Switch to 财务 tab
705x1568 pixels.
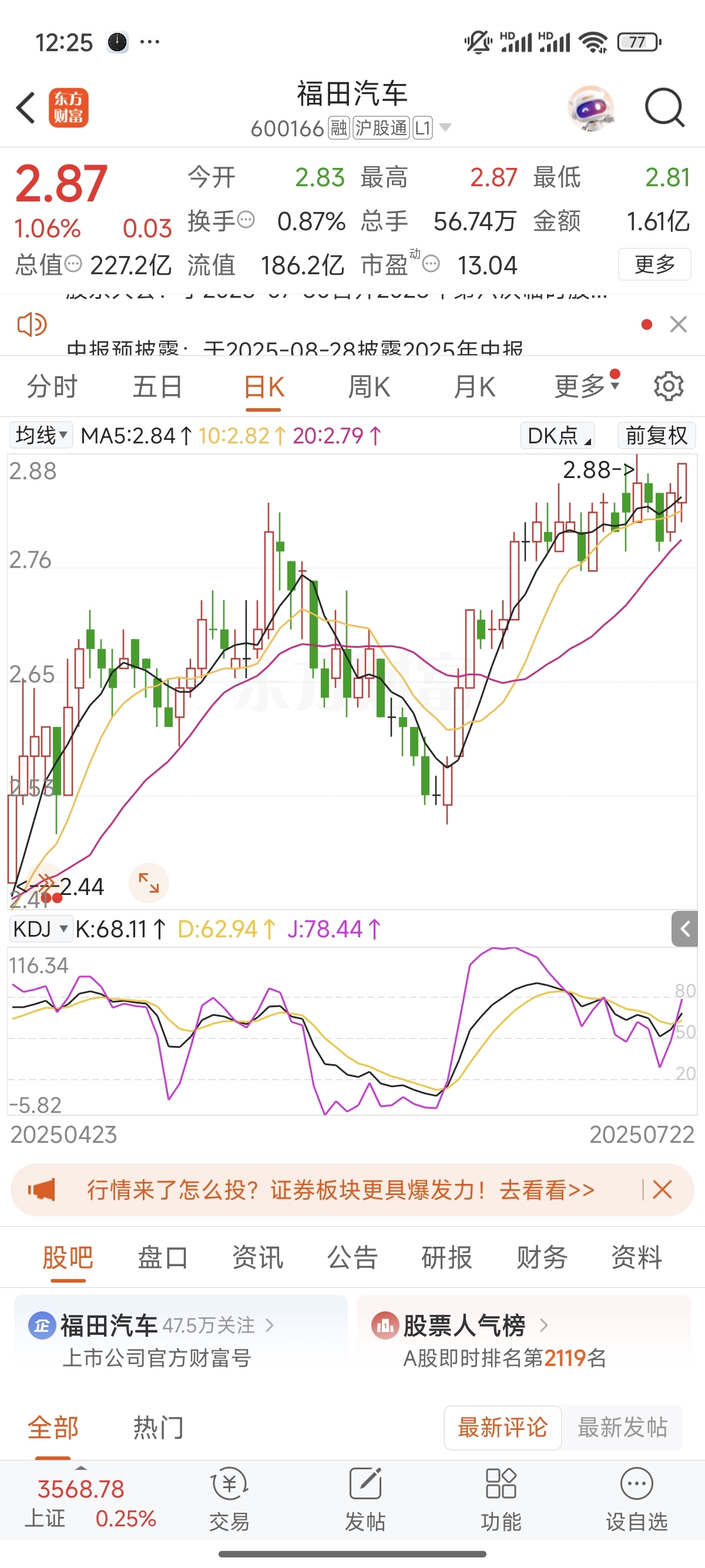coord(542,1257)
